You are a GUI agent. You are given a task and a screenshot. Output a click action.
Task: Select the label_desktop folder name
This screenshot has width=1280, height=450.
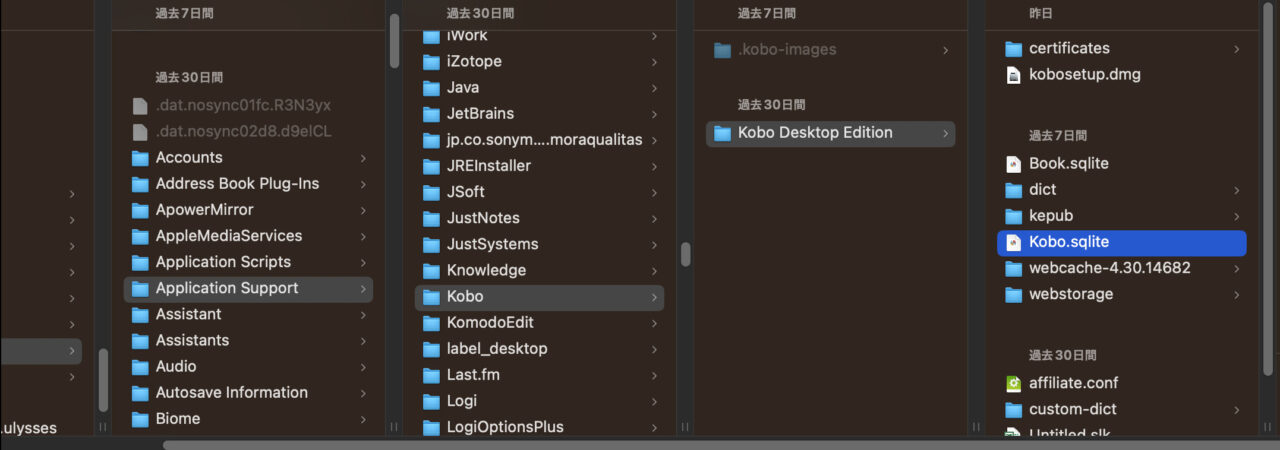[x=497, y=349]
